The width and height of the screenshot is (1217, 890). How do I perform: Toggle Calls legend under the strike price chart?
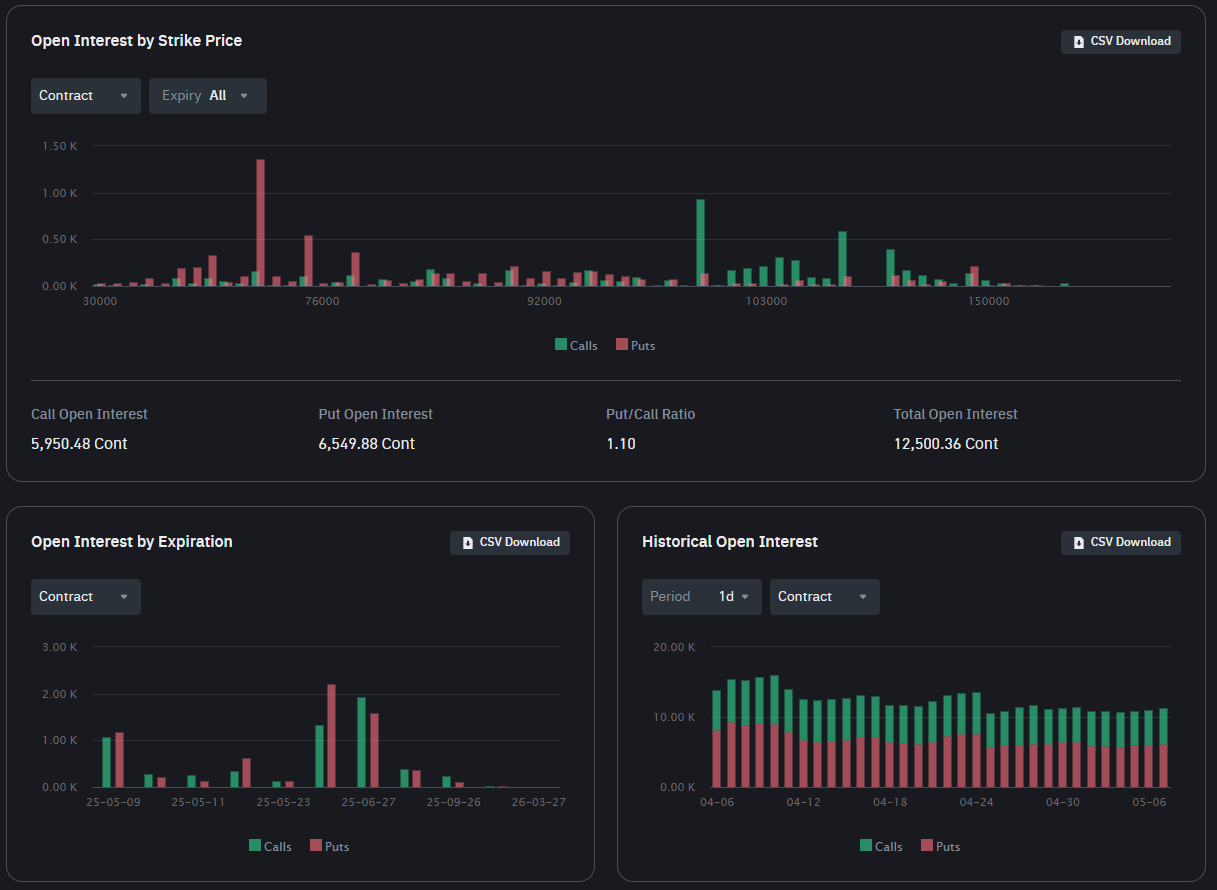click(x=576, y=345)
